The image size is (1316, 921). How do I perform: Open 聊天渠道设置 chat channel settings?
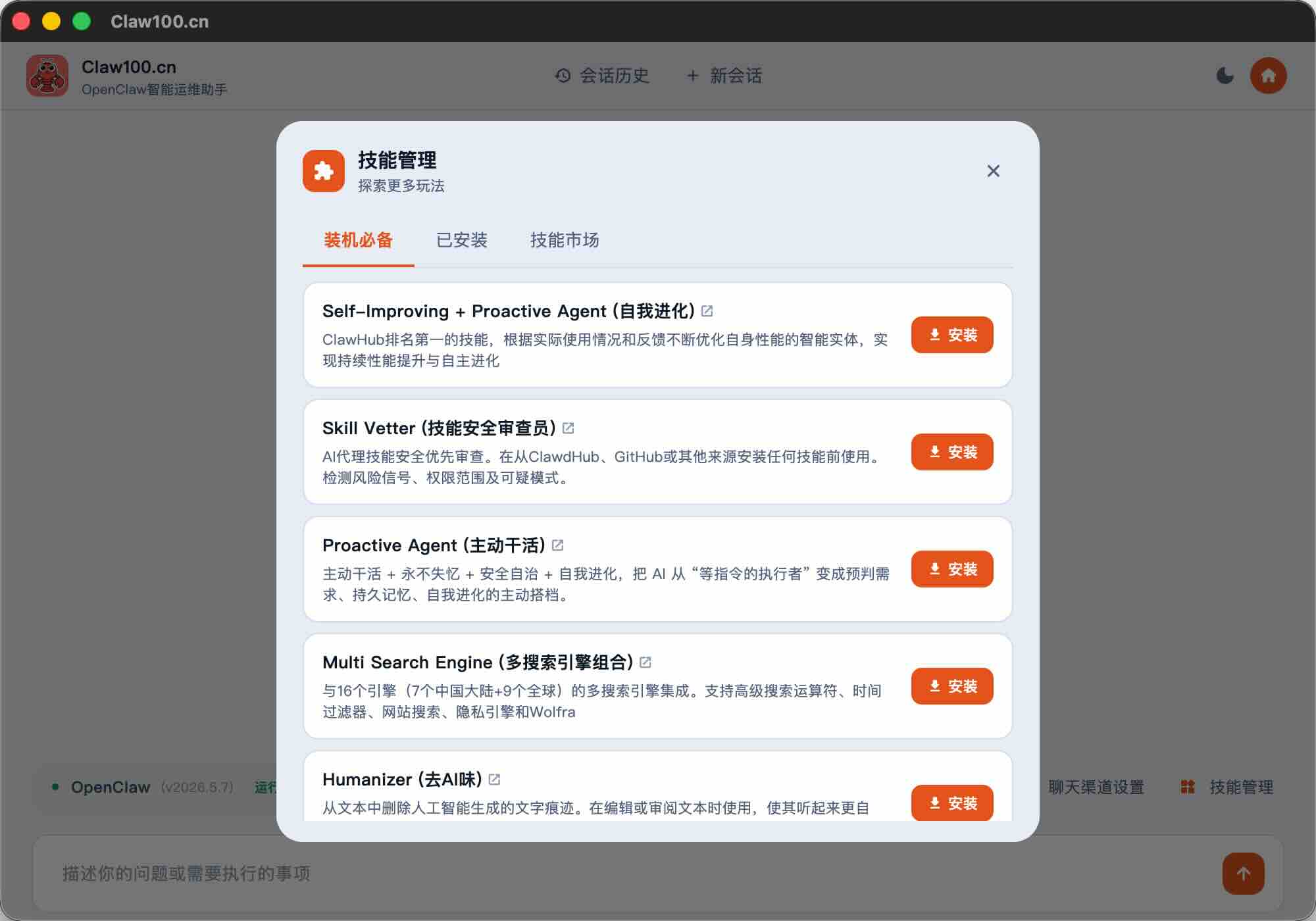[1096, 787]
